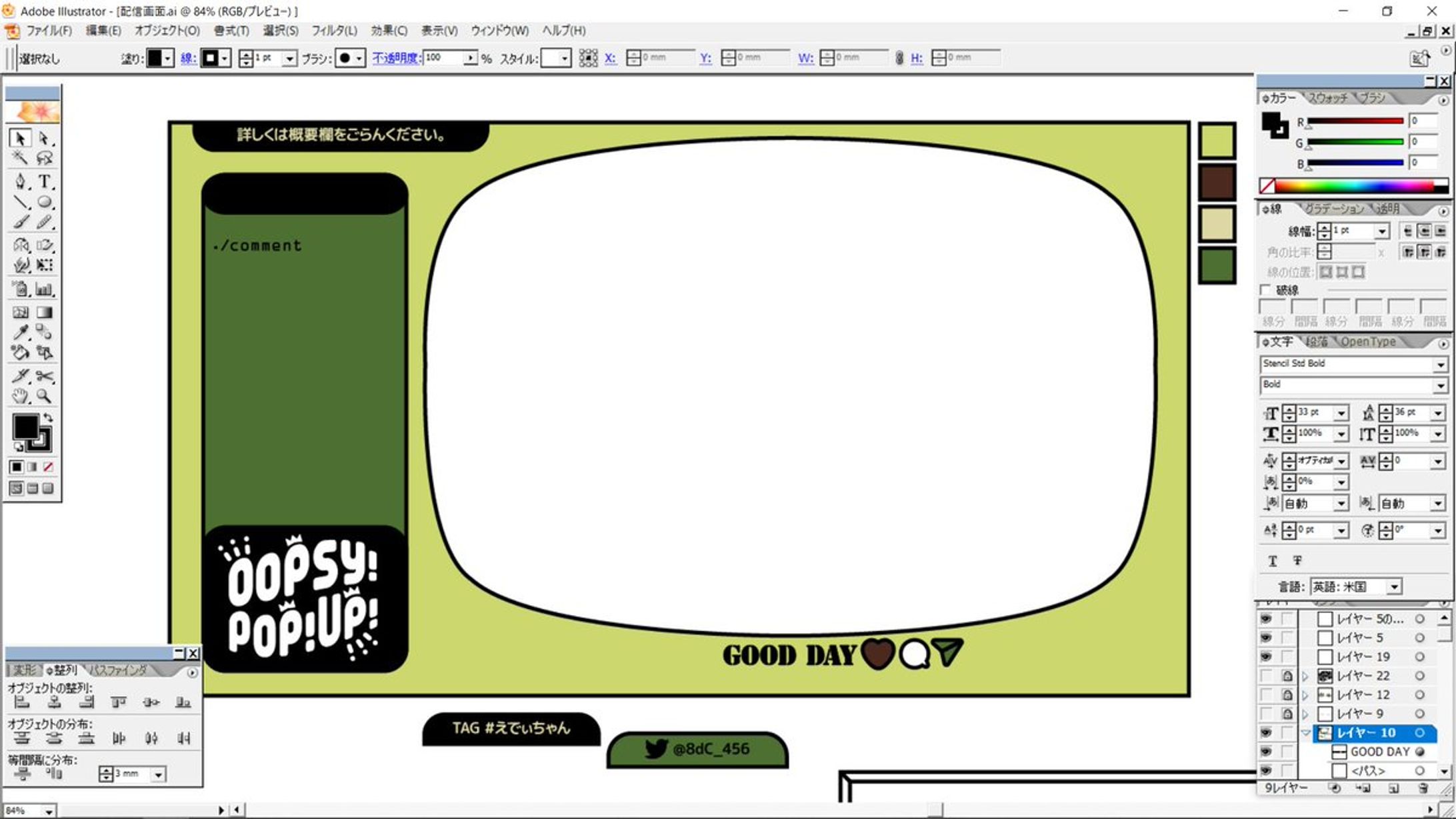Select the Magic Wand tool
The image size is (1456, 819).
(20, 158)
